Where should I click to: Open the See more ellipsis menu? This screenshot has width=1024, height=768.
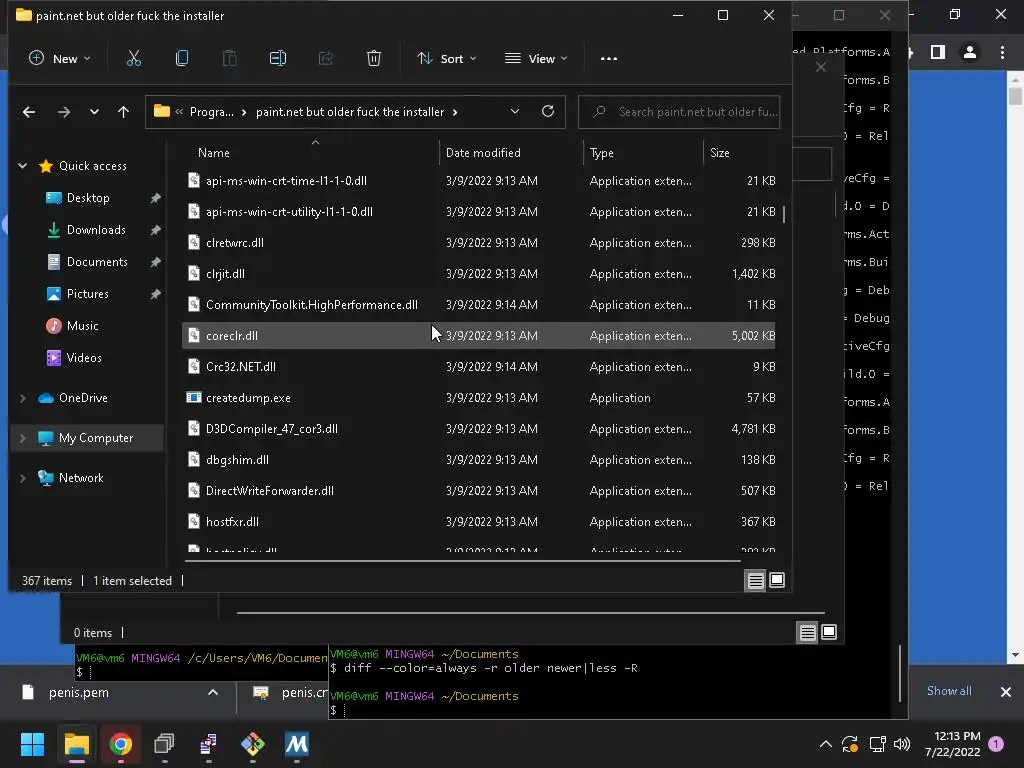click(609, 59)
